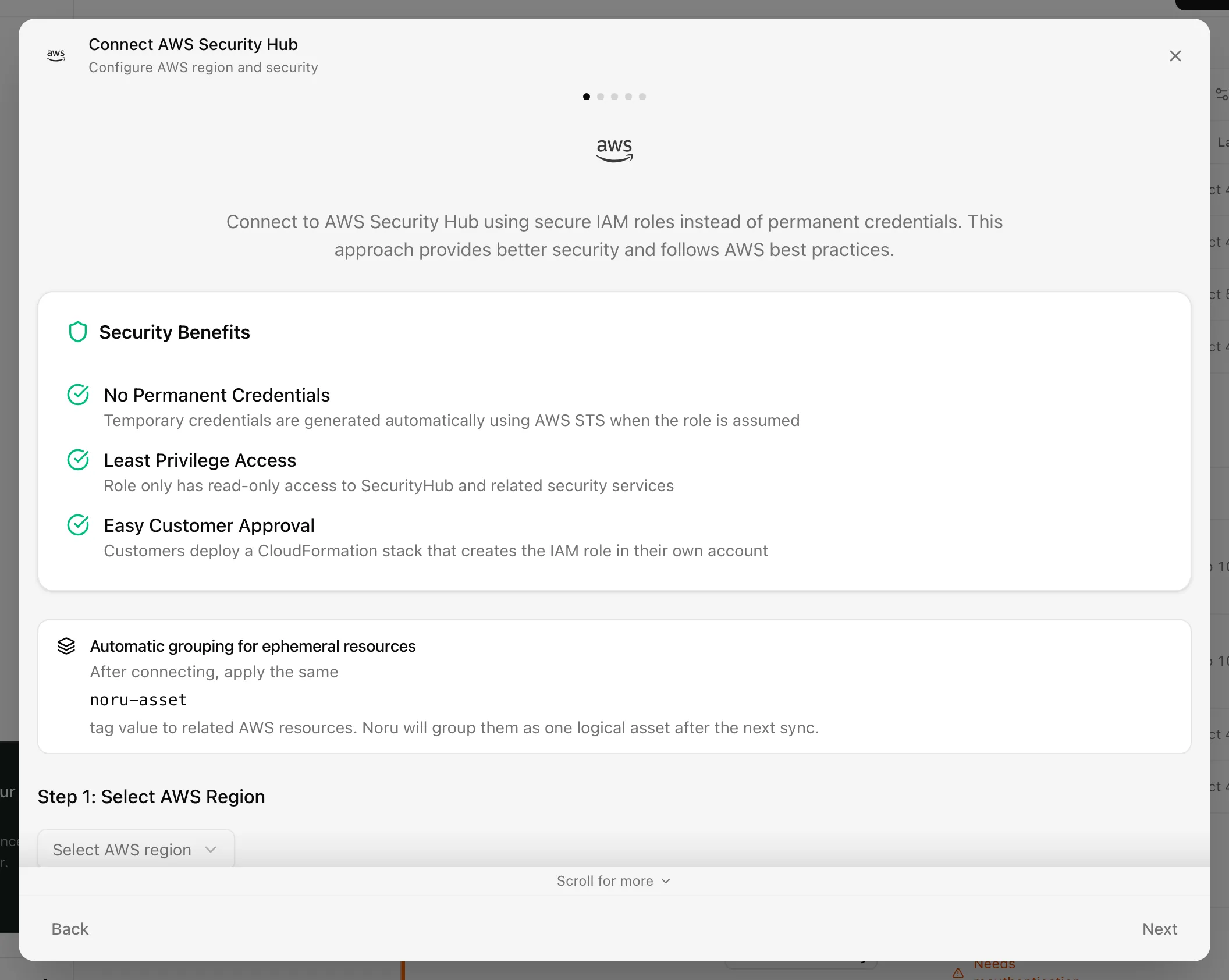Click the Easy Customer Approval title
This screenshot has height=980, width=1229.
(209, 525)
